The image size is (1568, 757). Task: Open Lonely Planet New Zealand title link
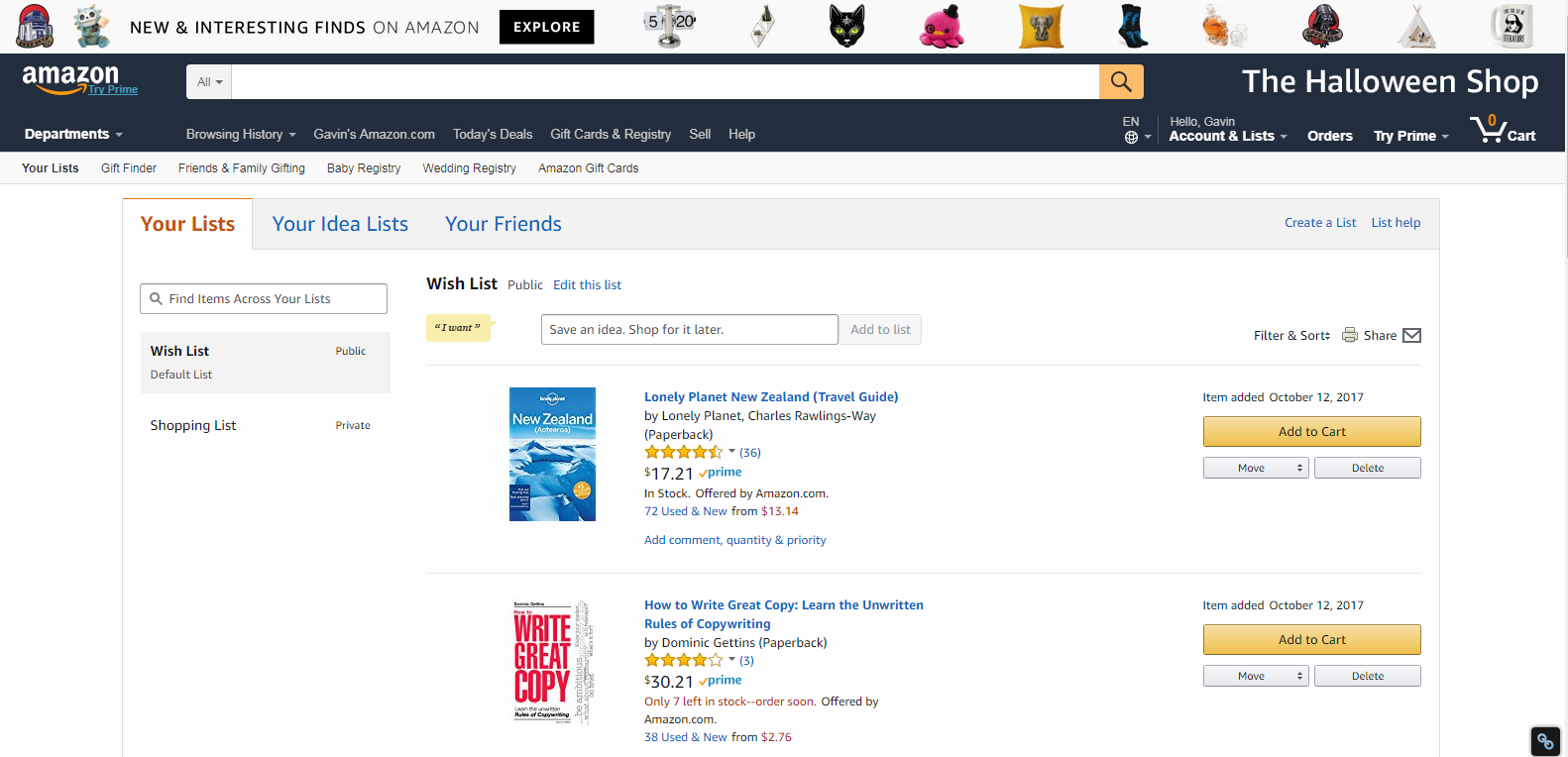click(x=771, y=396)
